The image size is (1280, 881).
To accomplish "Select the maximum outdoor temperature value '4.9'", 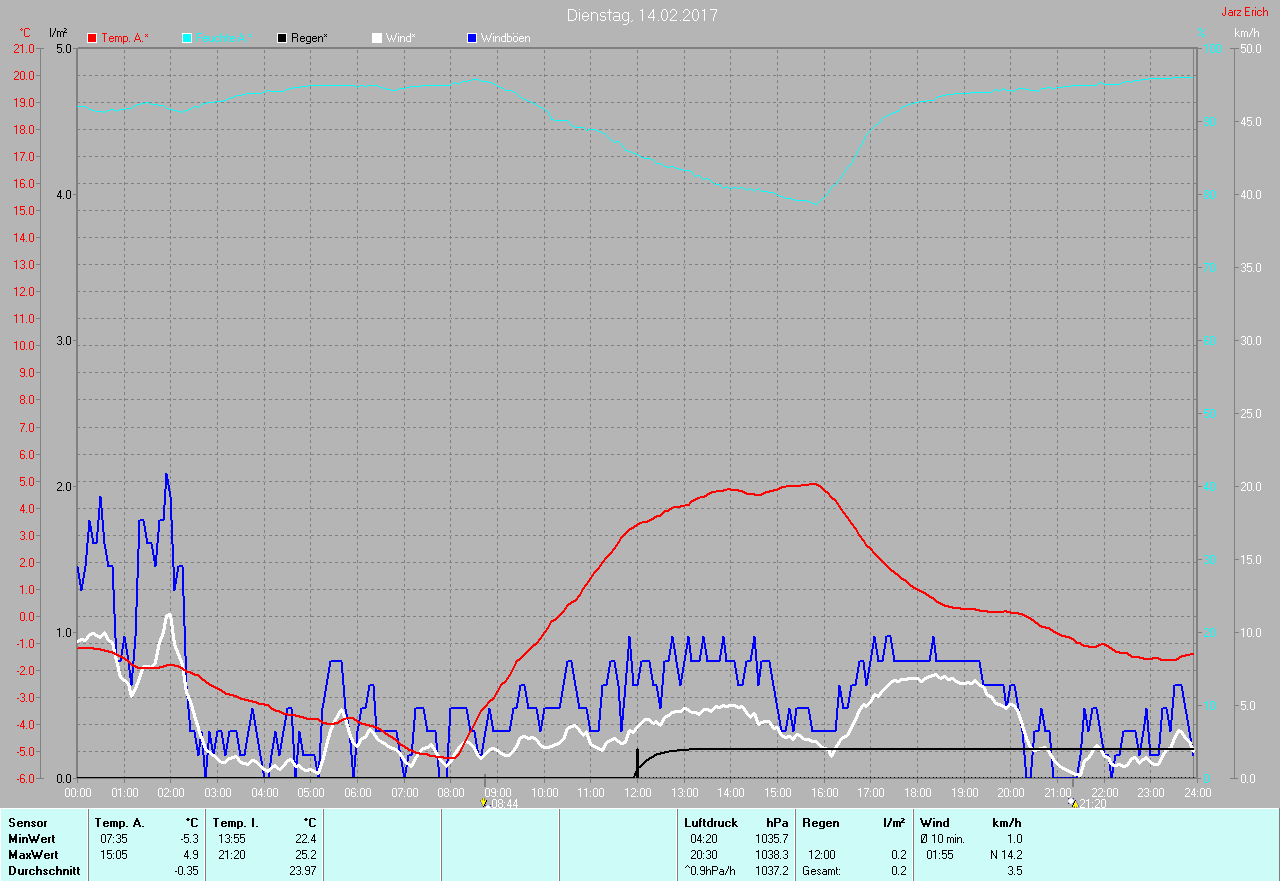I will [190, 855].
